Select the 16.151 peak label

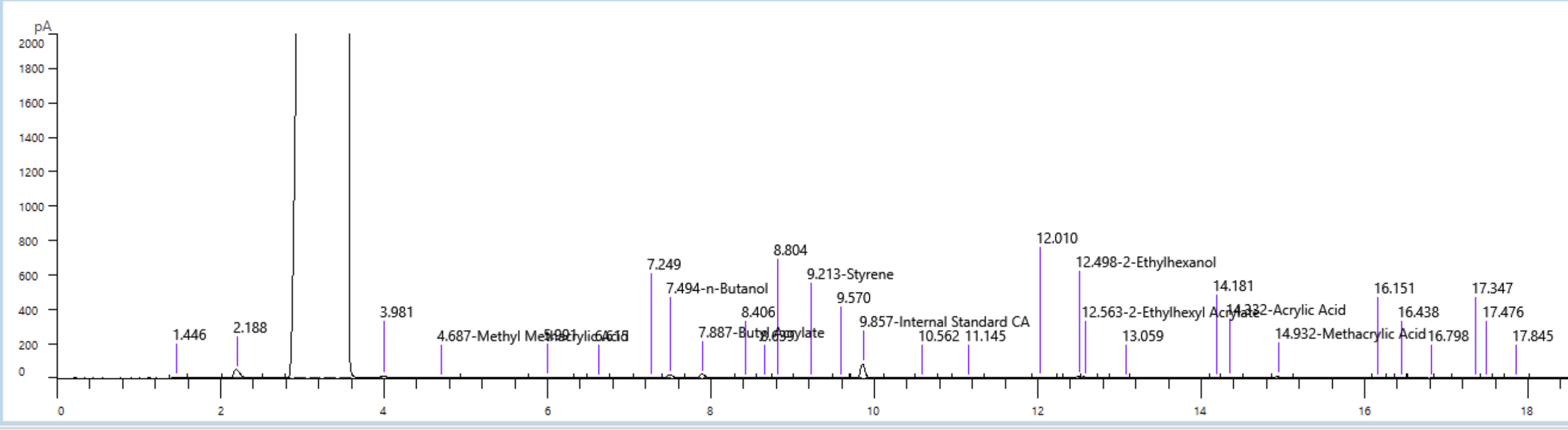[x=1394, y=288]
